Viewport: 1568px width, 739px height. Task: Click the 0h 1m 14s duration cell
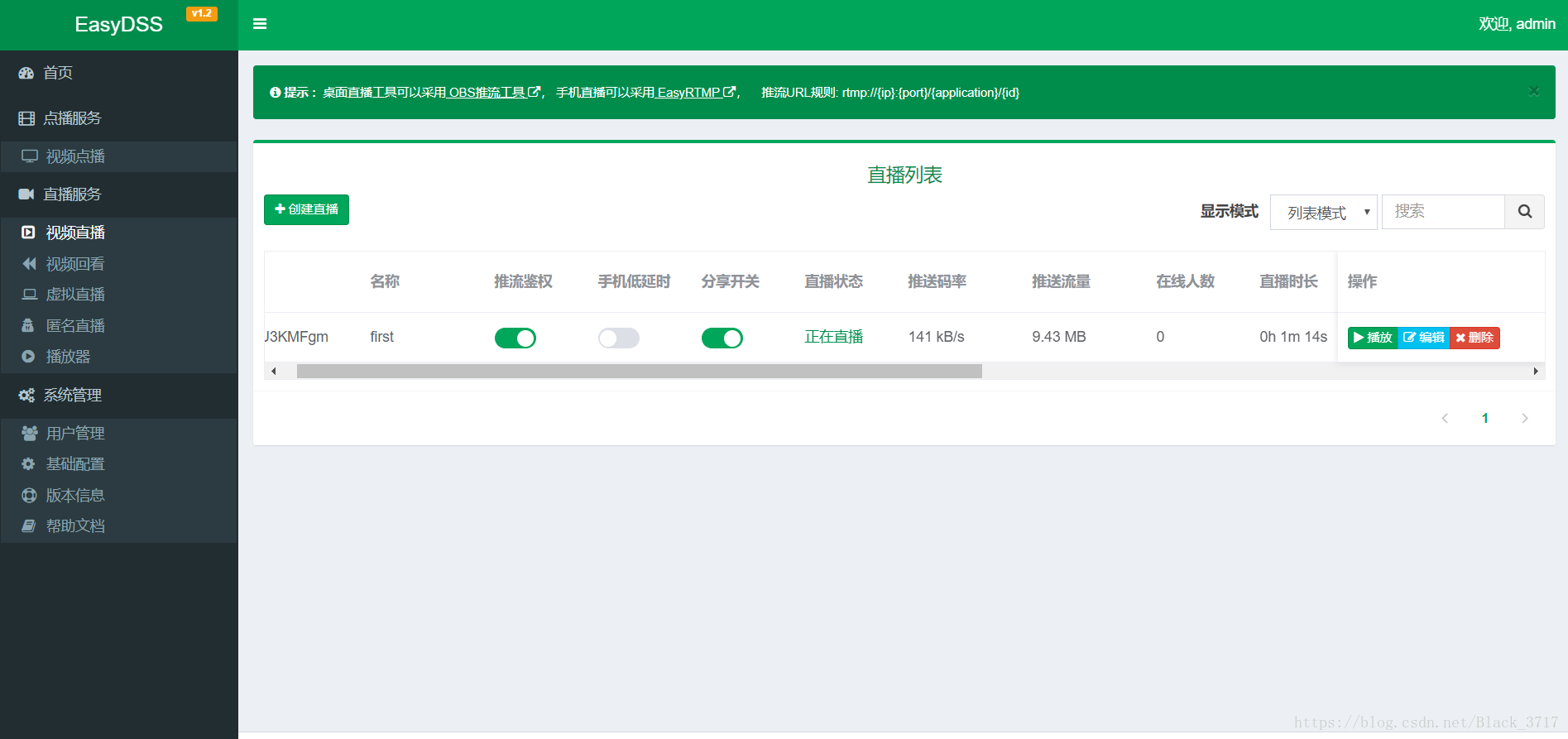pyautogui.click(x=1293, y=337)
